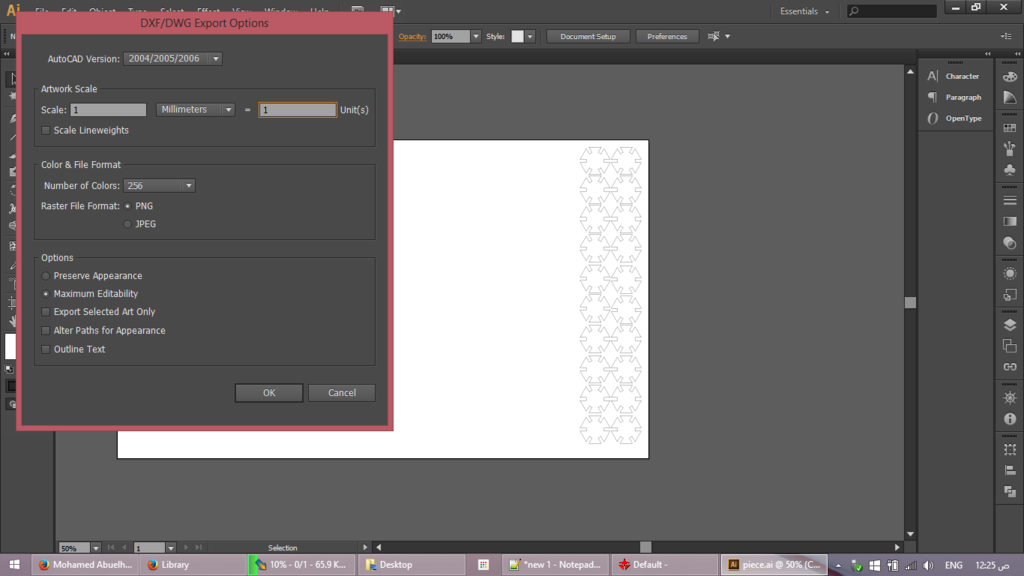Viewport: 1024px width, 576px height.
Task: Click the vertical scrollbar thumb
Action: tap(910, 302)
